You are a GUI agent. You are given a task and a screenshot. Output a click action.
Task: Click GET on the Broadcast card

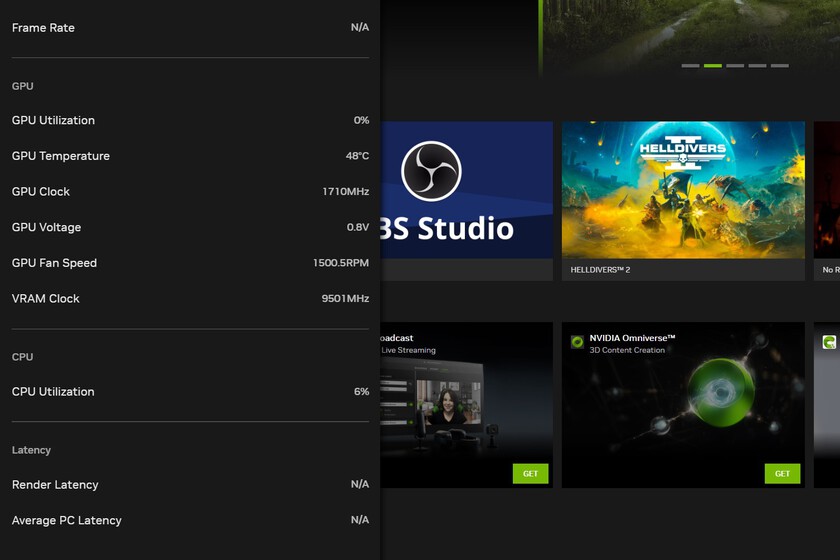530,474
